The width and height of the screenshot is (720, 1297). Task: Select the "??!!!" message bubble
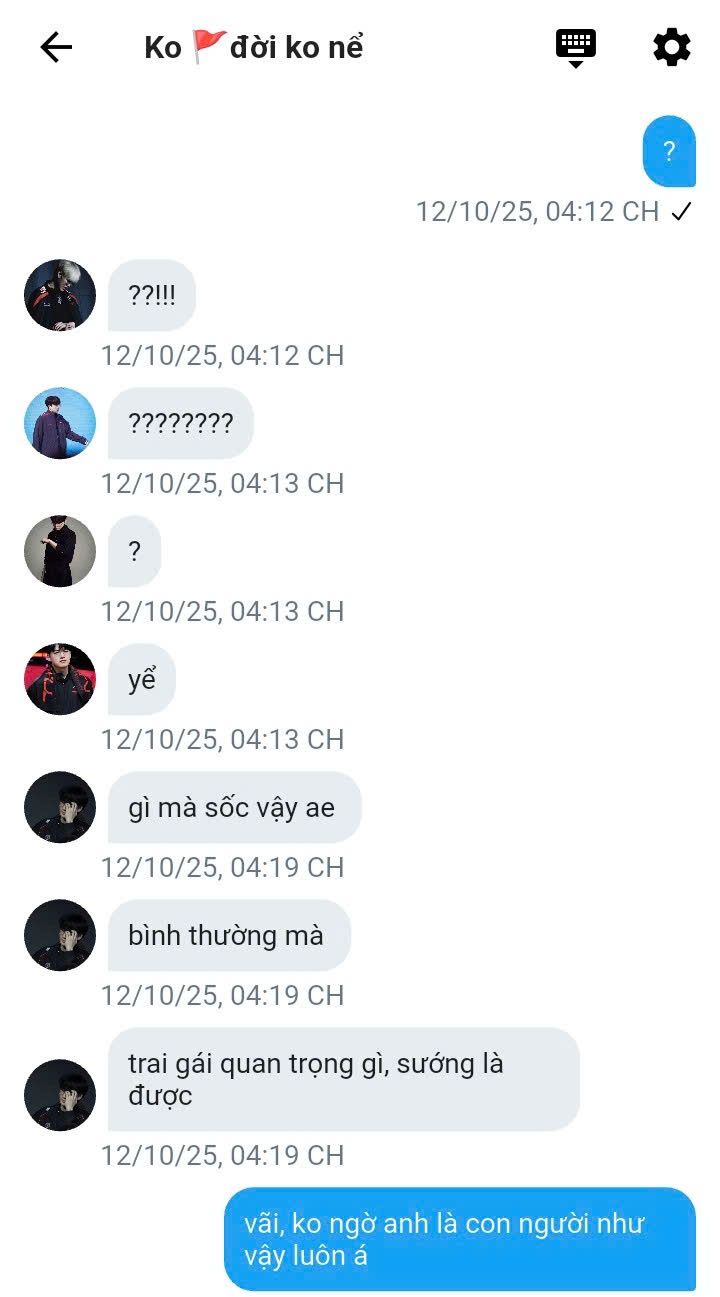[x=152, y=295]
